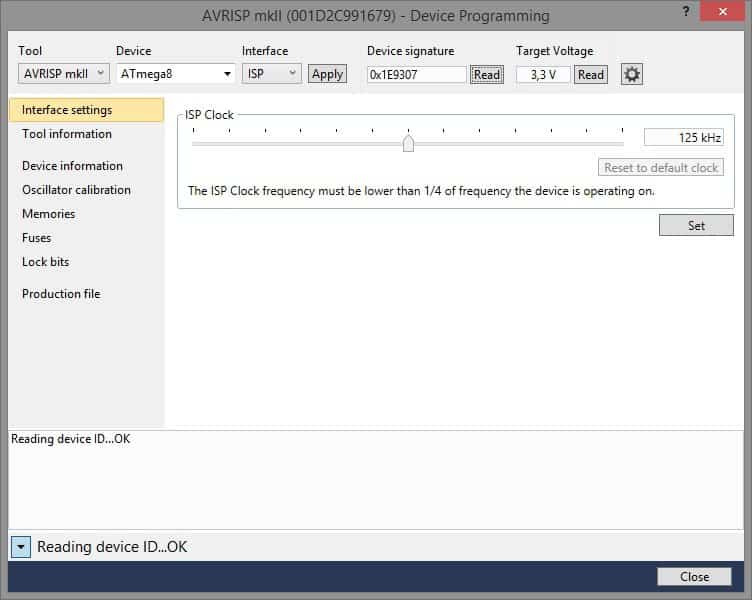Read the target voltage
The width and height of the screenshot is (752, 600).
pyautogui.click(x=591, y=74)
